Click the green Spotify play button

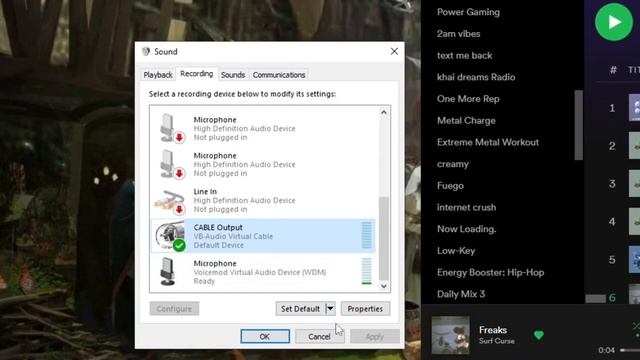(x=614, y=22)
